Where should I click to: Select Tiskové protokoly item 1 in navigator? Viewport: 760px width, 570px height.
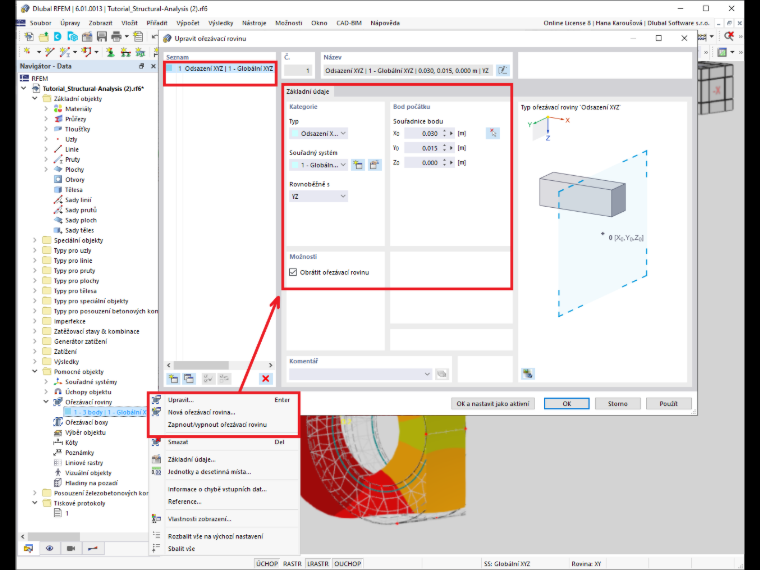67,513
